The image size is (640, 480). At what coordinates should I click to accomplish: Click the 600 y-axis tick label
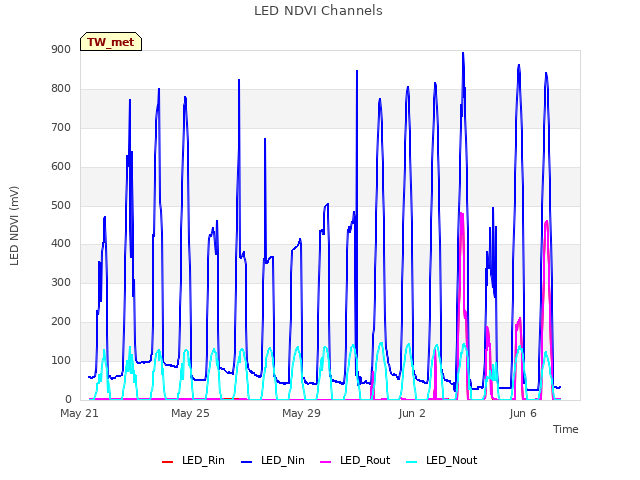tap(61, 167)
